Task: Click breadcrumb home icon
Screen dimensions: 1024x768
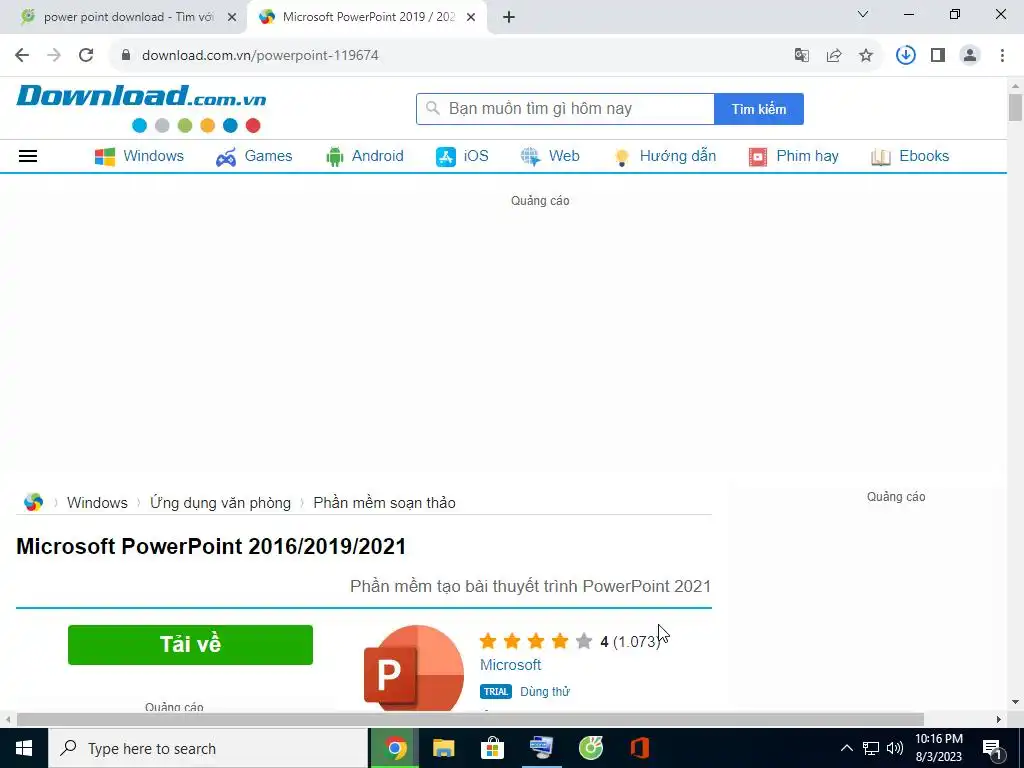Action: 33,502
